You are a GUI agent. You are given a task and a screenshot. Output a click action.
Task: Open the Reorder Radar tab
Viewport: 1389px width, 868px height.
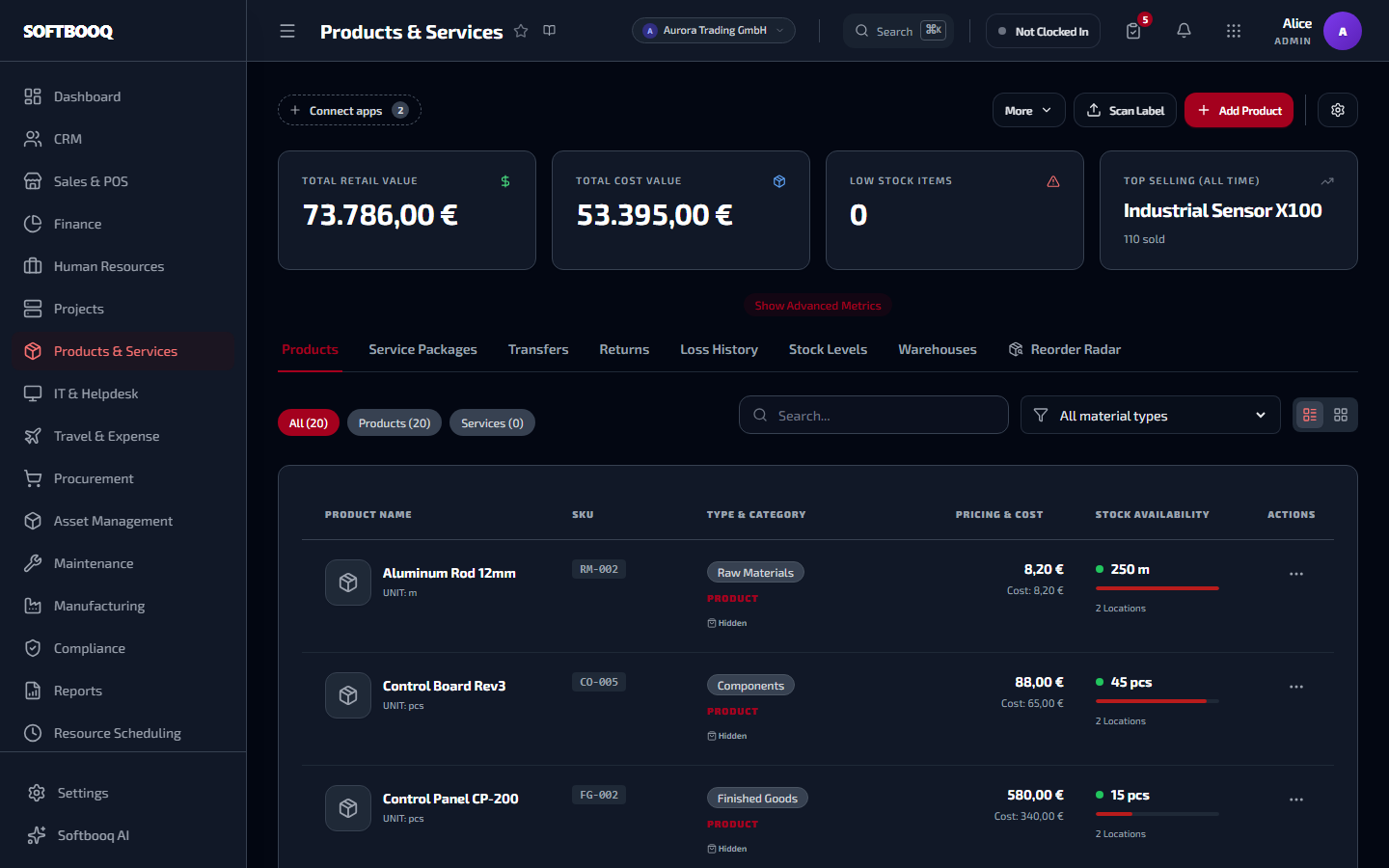1065,349
